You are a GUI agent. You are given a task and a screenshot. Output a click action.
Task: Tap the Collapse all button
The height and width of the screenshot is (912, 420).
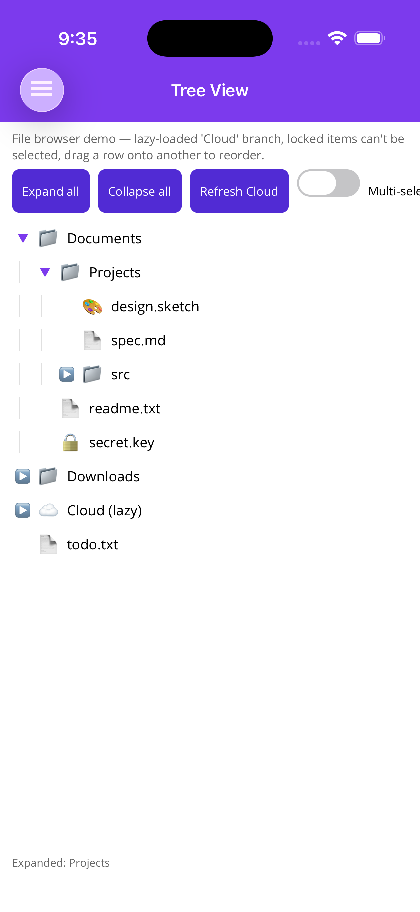click(x=140, y=191)
